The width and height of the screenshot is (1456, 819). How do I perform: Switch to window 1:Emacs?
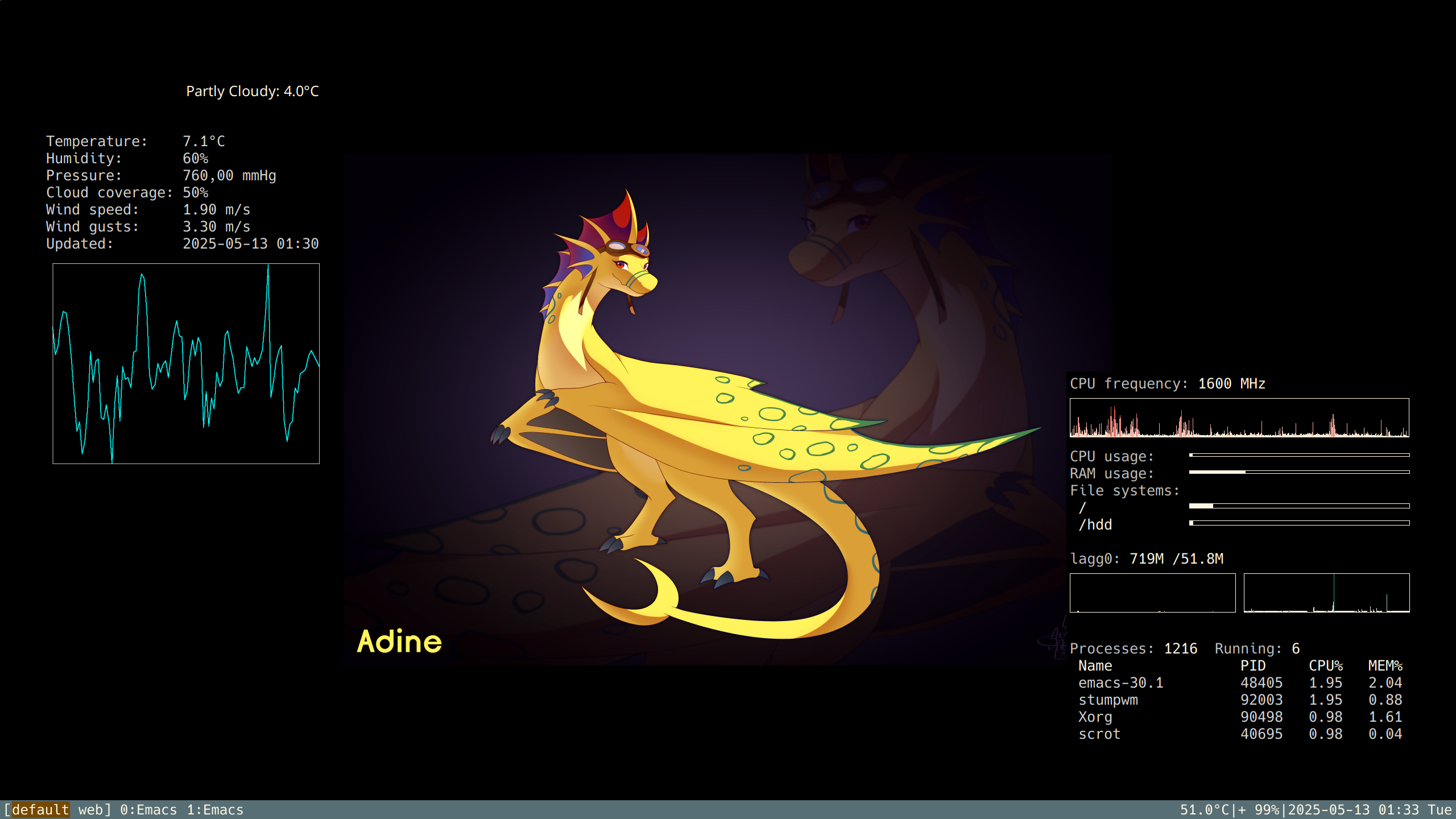pos(215,809)
